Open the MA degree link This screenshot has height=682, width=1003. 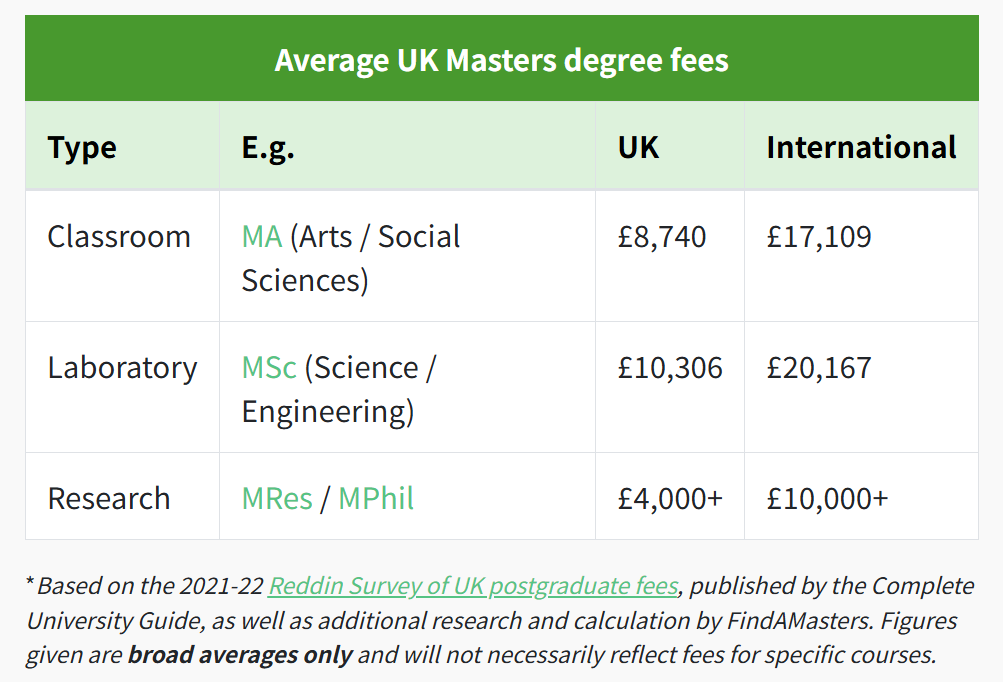(262, 237)
